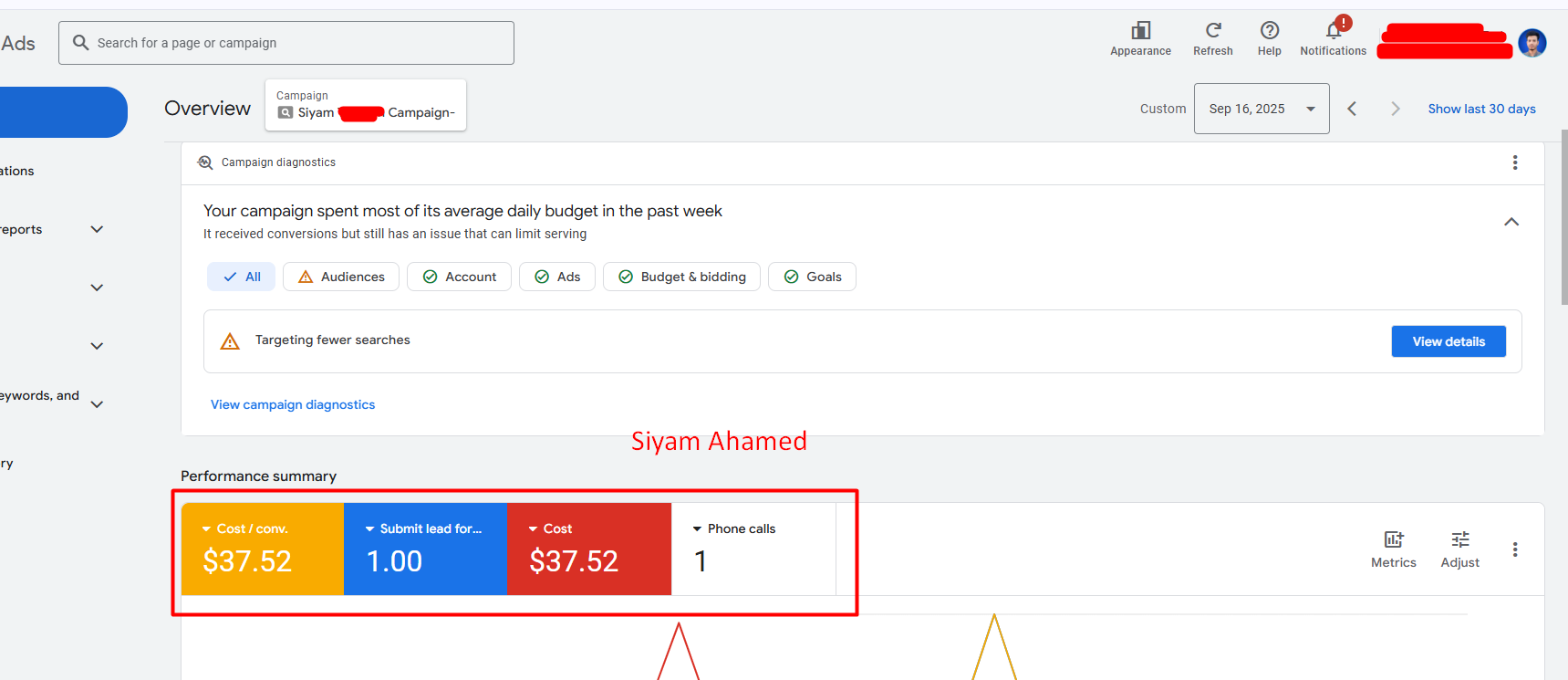Select the All filter chip
The height and width of the screenshot is (680, 1568).
(242, 277)
